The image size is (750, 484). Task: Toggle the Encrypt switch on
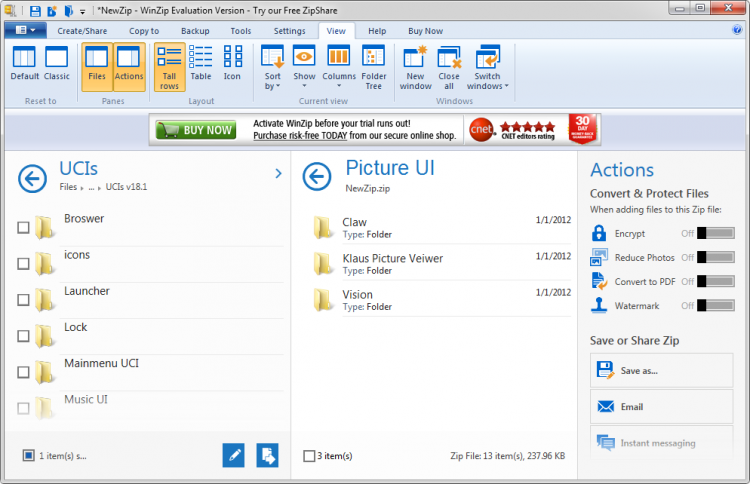tap(716, 233)
